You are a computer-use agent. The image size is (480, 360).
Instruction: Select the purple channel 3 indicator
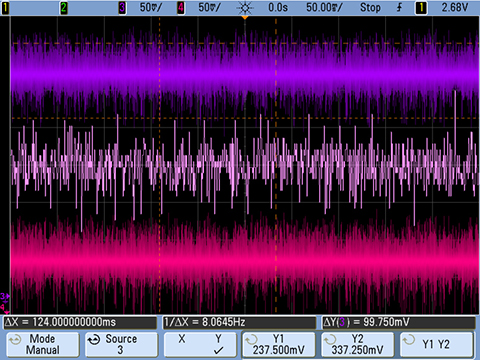(x=122, y=7)
